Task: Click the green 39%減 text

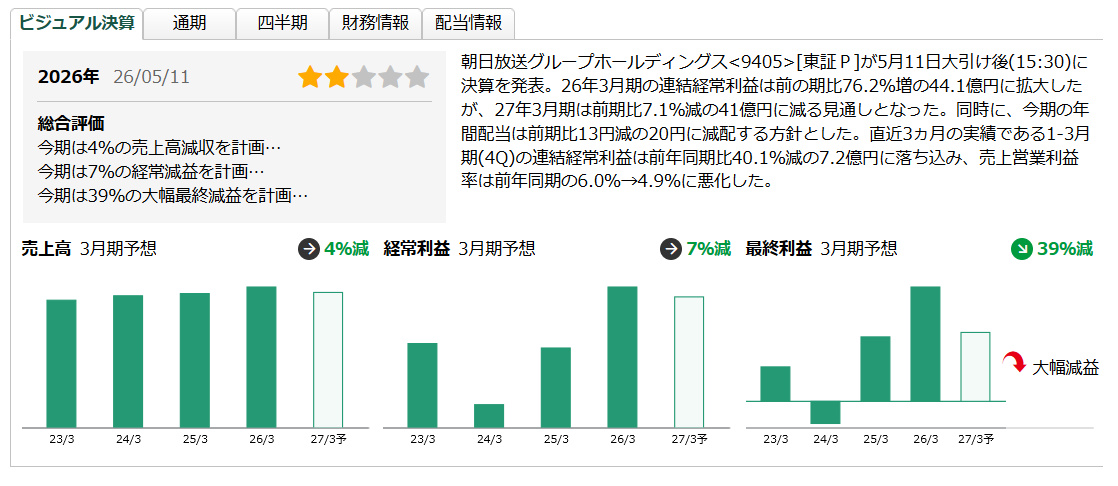Action: pos(1065,249)
